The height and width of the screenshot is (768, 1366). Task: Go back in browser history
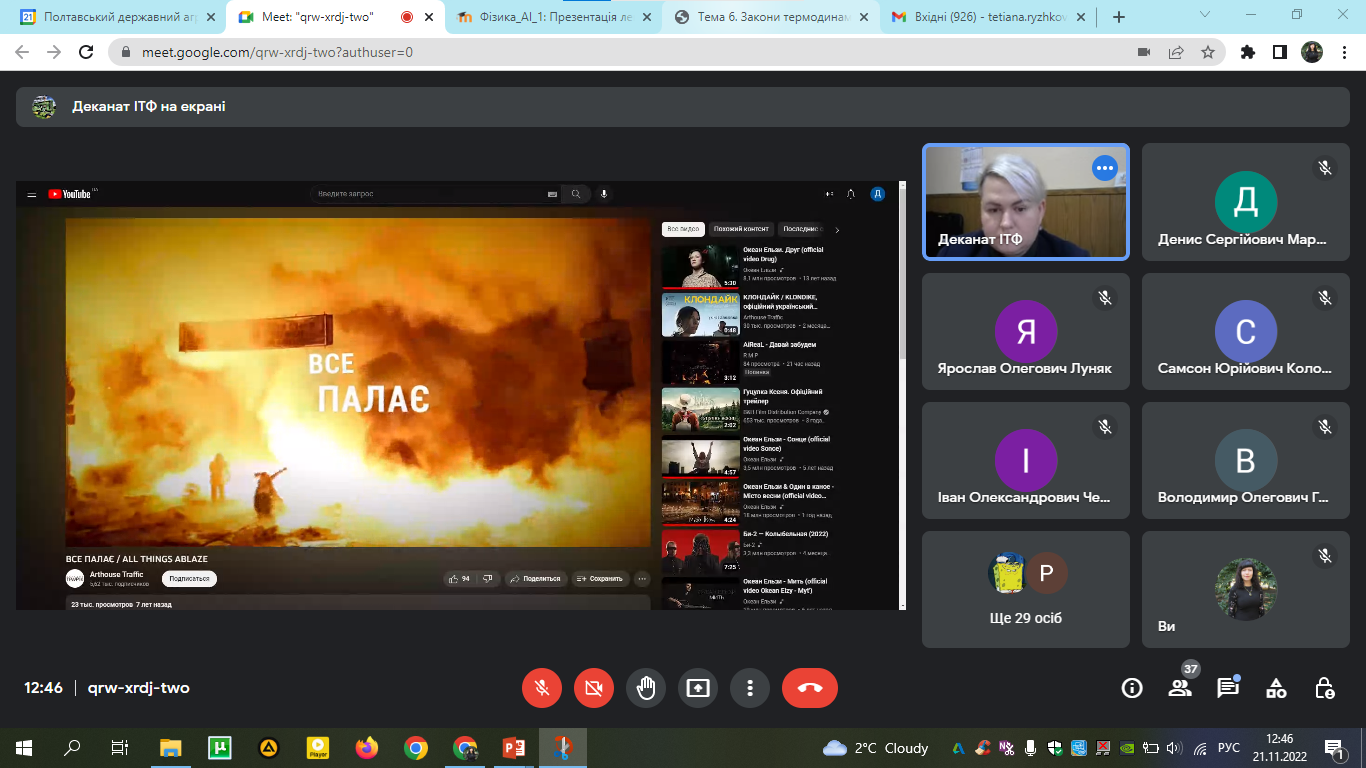(x=22, y=52)
